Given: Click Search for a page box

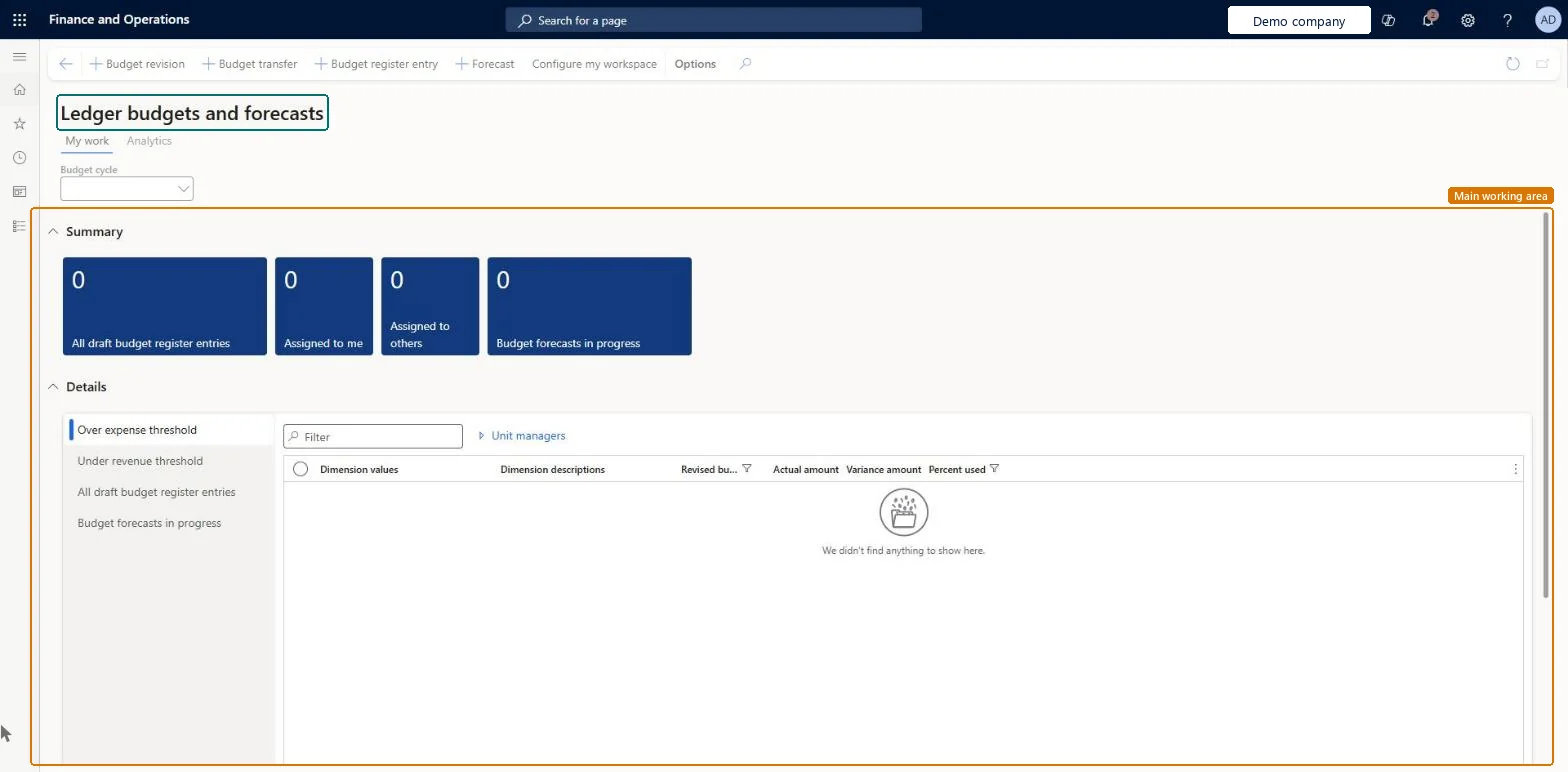Looking at the screenshot, I should [x=714, y=20].
